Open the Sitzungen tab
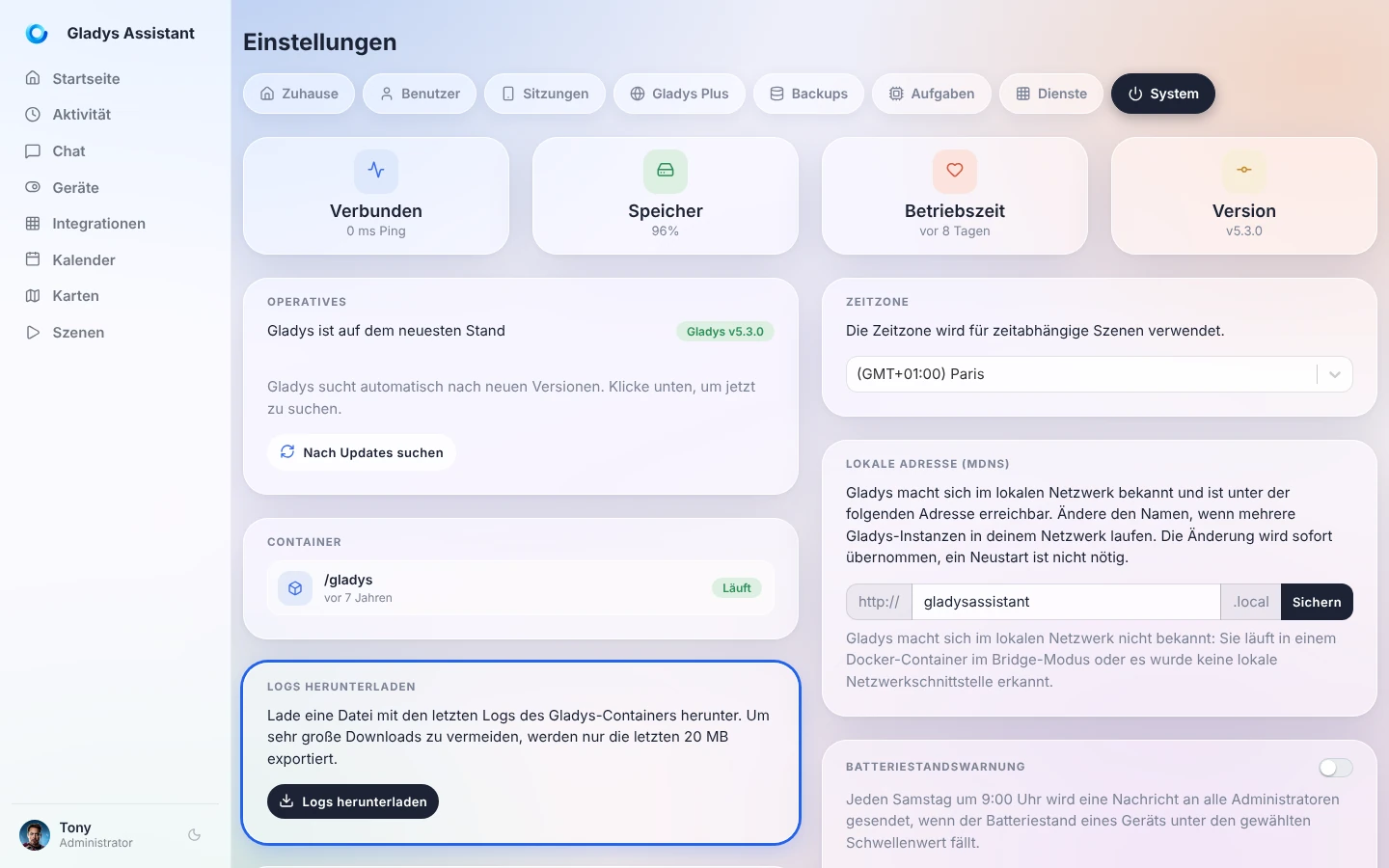 (545, 94)
